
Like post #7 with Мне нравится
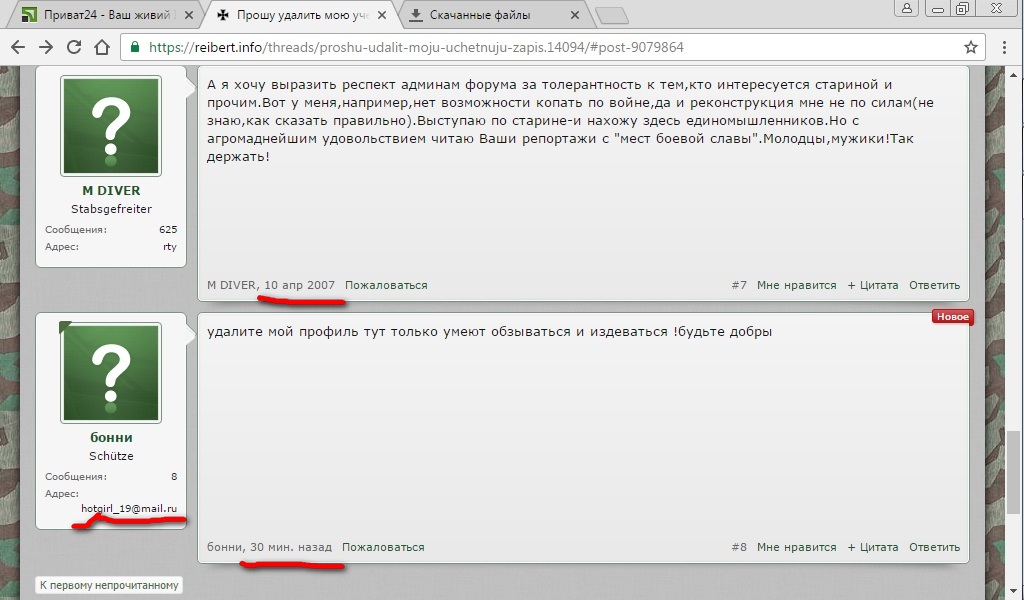tap(796, 285)
